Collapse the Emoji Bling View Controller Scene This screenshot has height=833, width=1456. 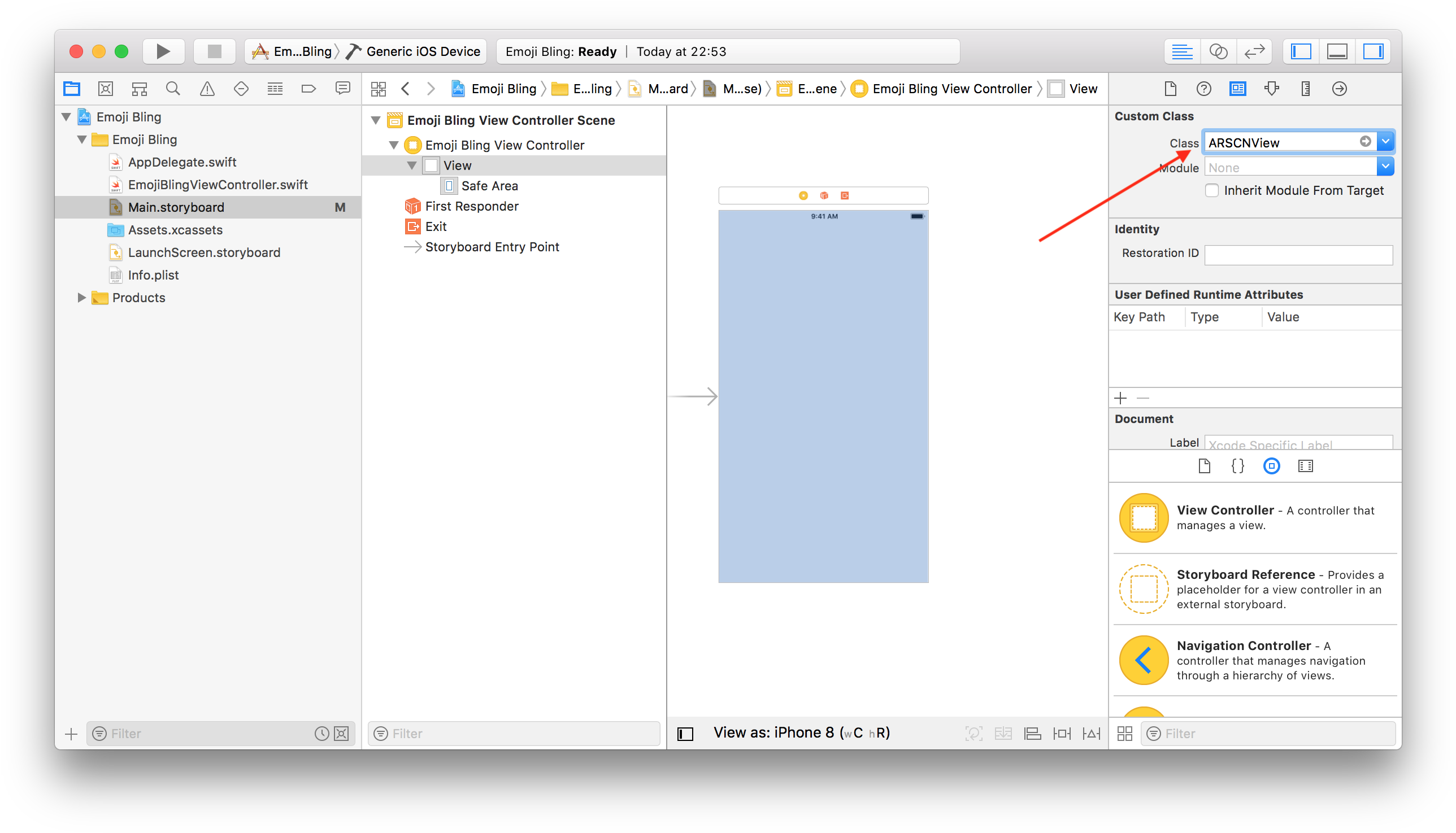point(376,120)
